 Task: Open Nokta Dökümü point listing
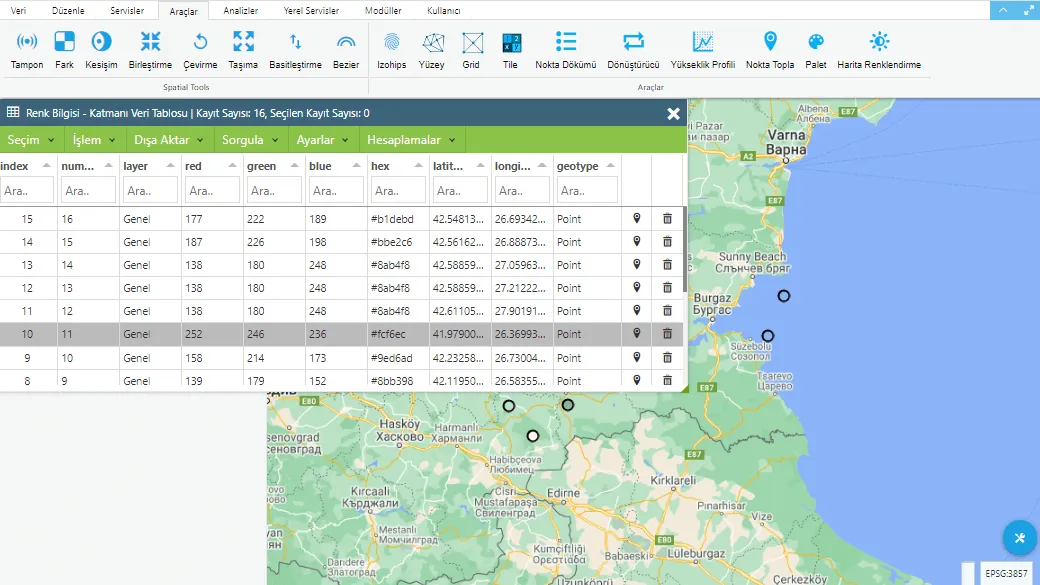(566, 50)
